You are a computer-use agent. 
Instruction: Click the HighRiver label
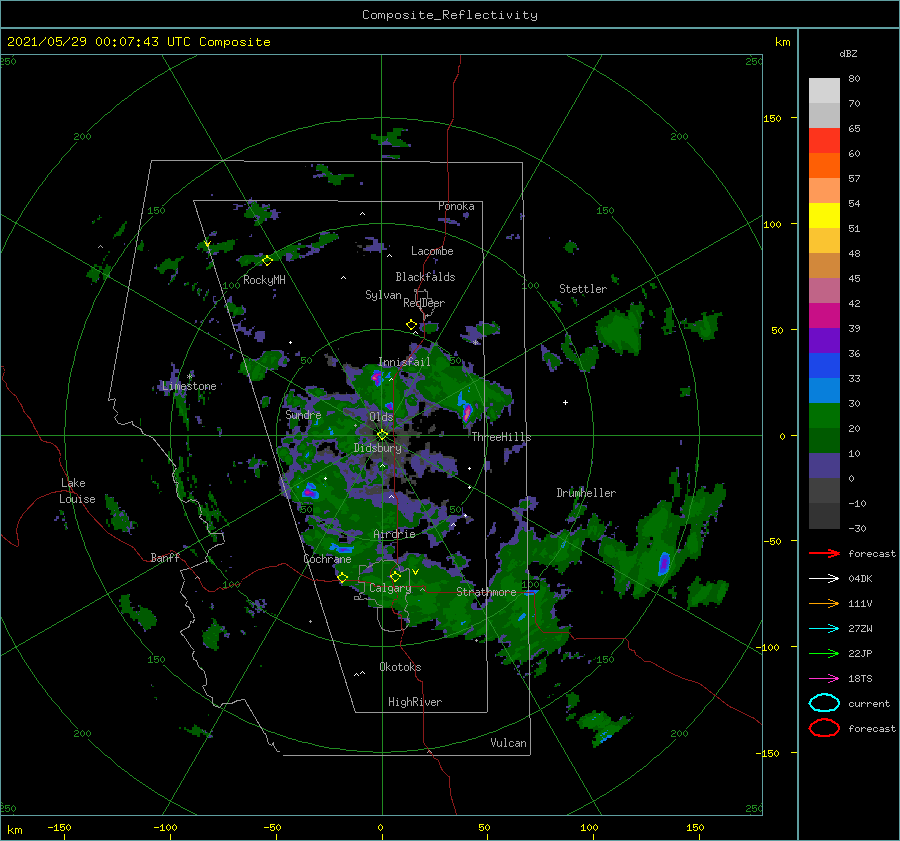coord(415,702)
